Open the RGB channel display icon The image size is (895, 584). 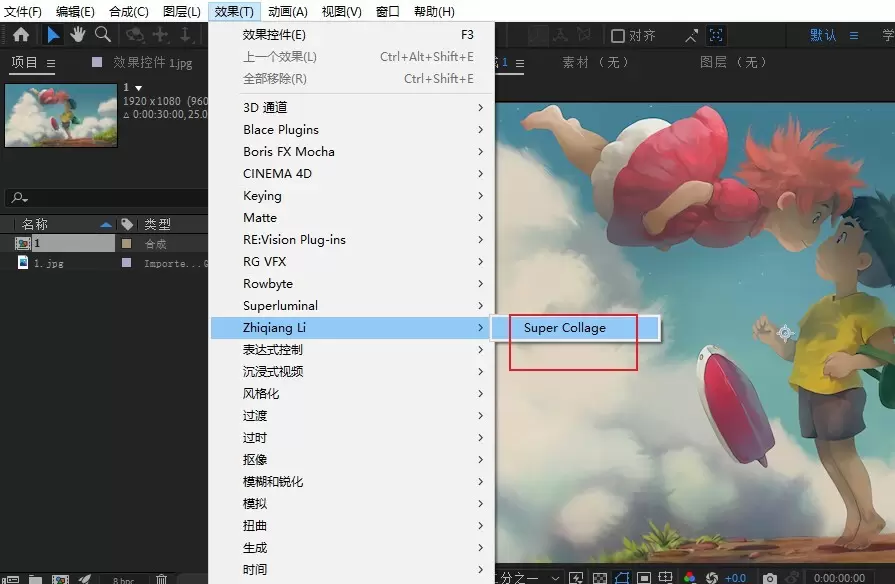[x=690, y=578]
